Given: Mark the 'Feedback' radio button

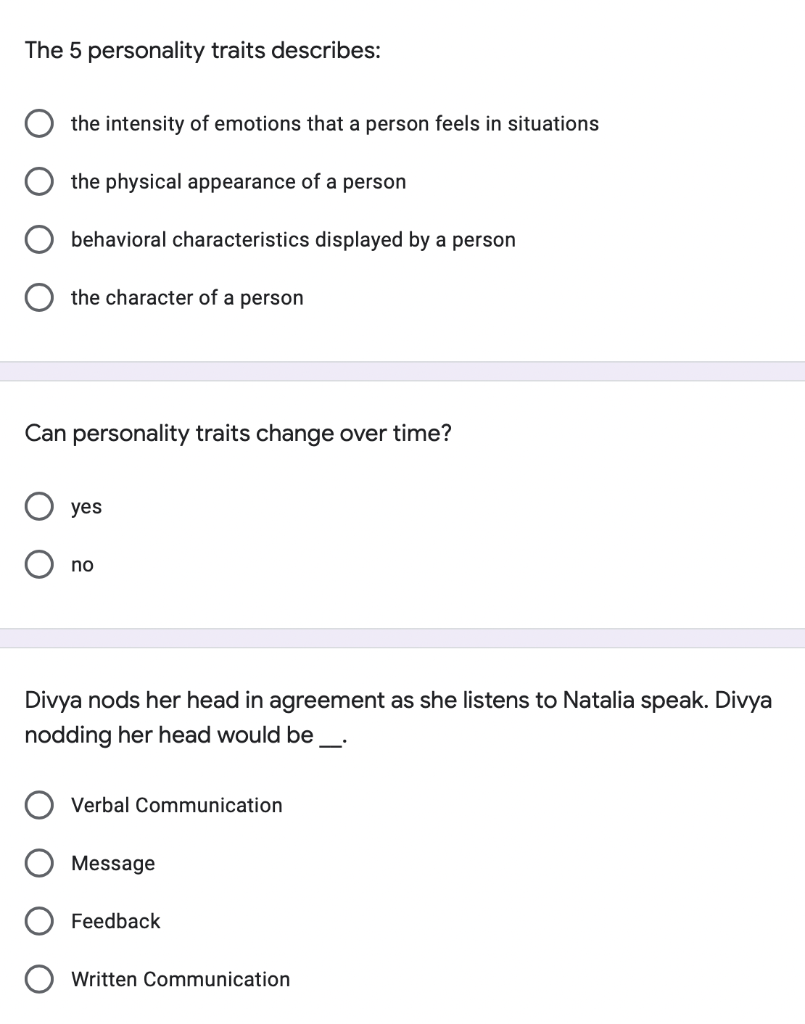Looking at the screenshot, I should coord(40,921).
